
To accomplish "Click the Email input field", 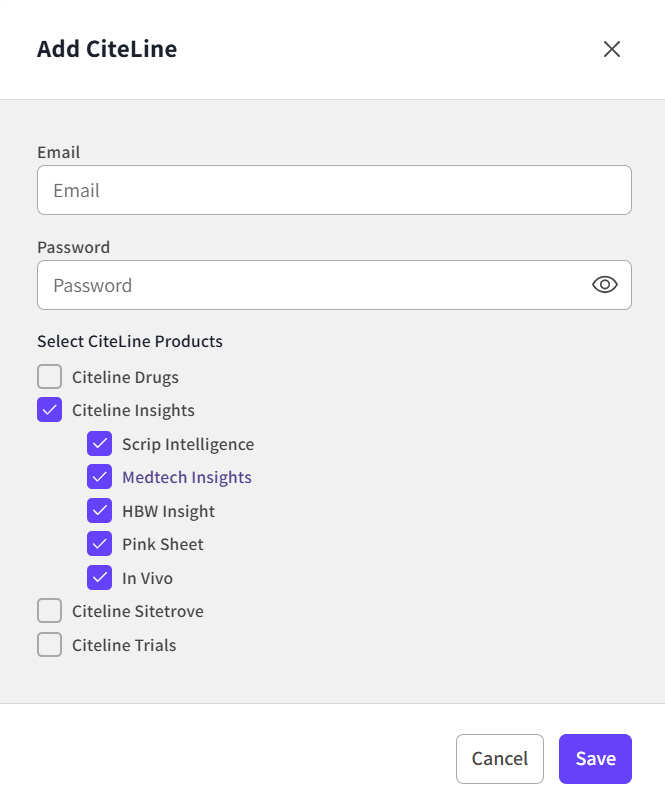I will click(x=334, y=190).
